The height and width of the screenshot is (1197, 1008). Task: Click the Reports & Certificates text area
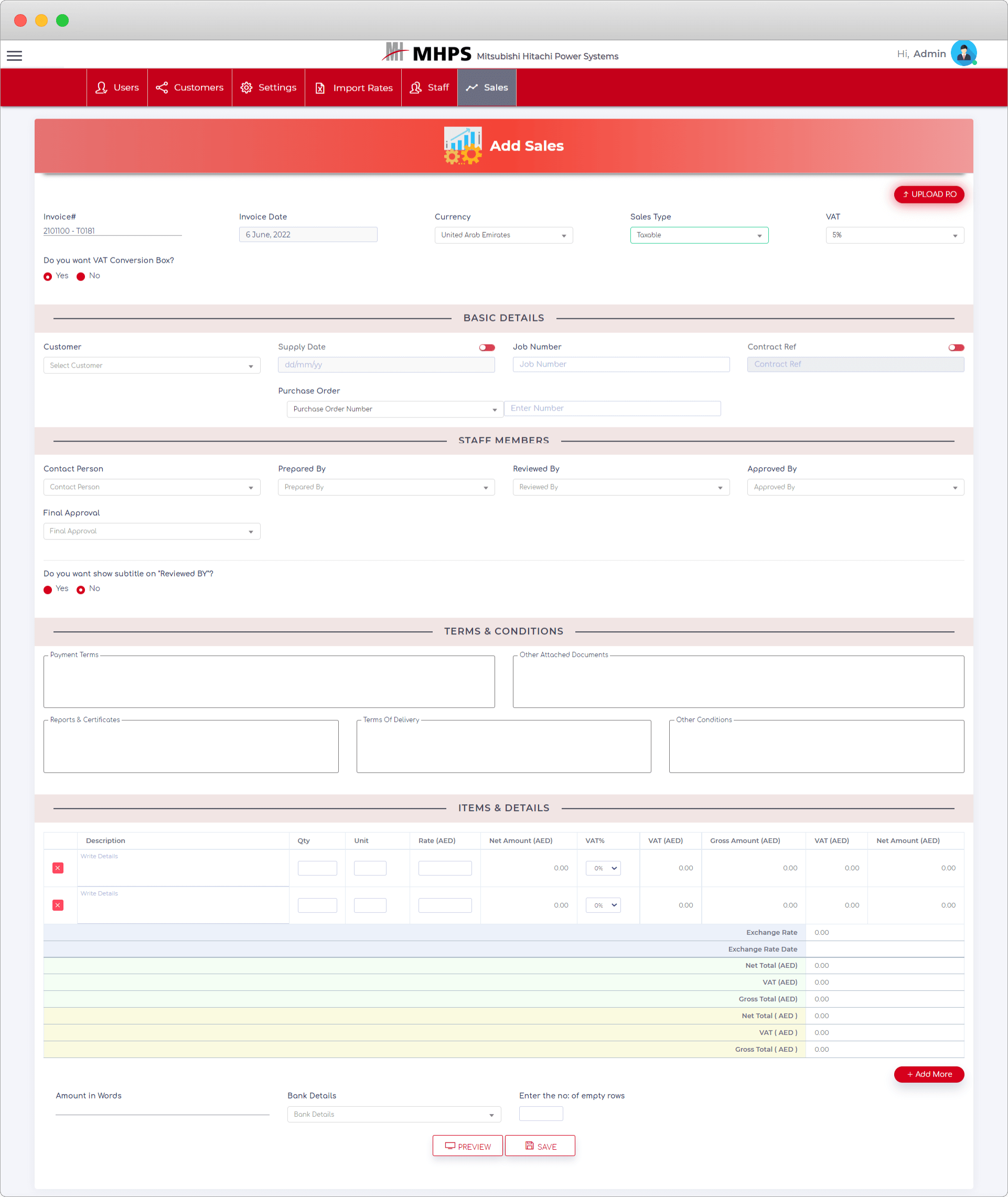pos(191,746)
